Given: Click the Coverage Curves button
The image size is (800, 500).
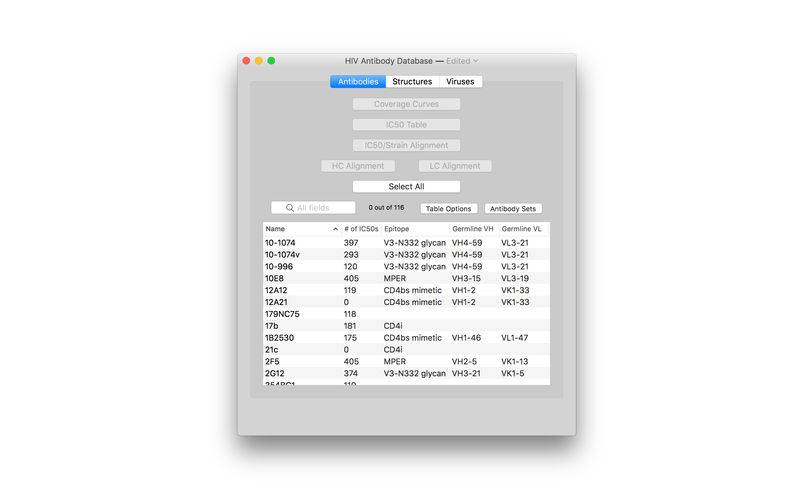Looking at the screenshot, I should point(406,104).
